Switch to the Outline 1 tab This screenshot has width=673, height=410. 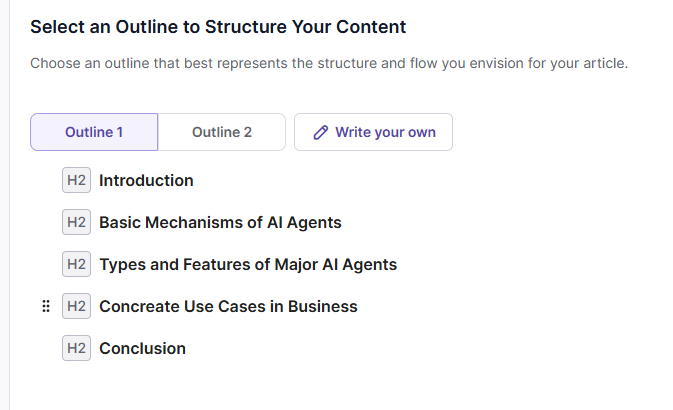94,132
